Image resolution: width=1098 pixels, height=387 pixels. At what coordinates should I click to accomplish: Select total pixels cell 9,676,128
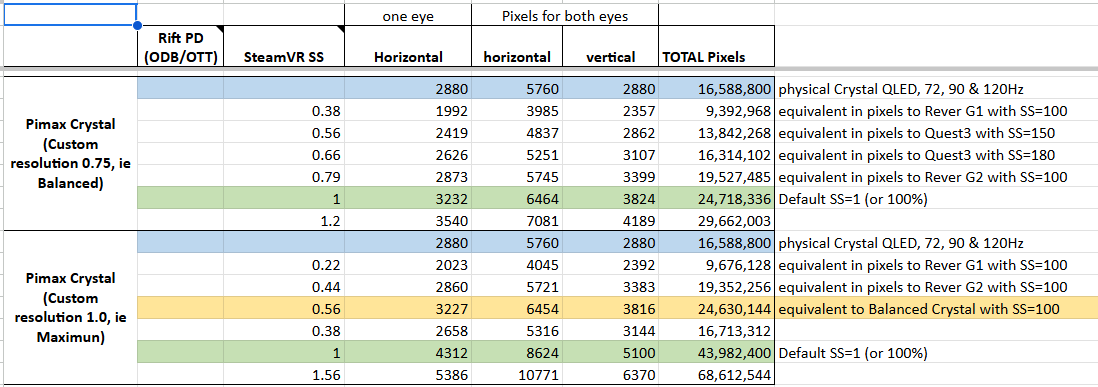716,265
